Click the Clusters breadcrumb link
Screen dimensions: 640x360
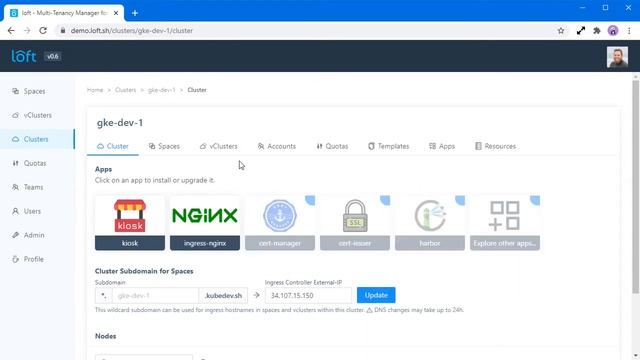click(125, 90)
